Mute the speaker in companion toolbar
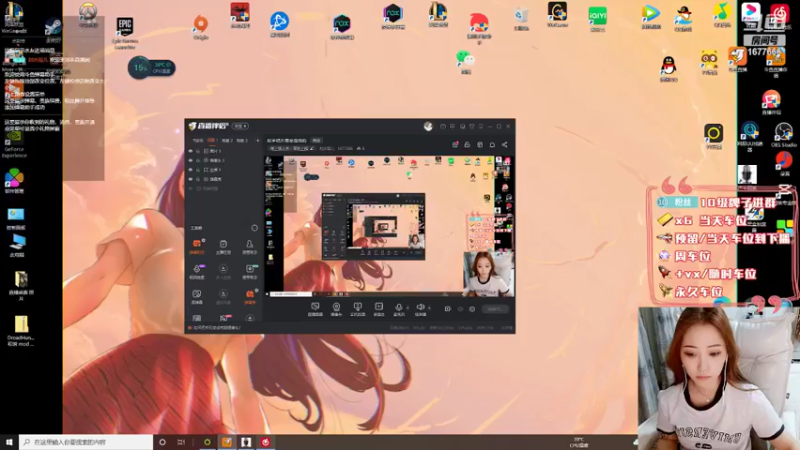 point(419,307)
